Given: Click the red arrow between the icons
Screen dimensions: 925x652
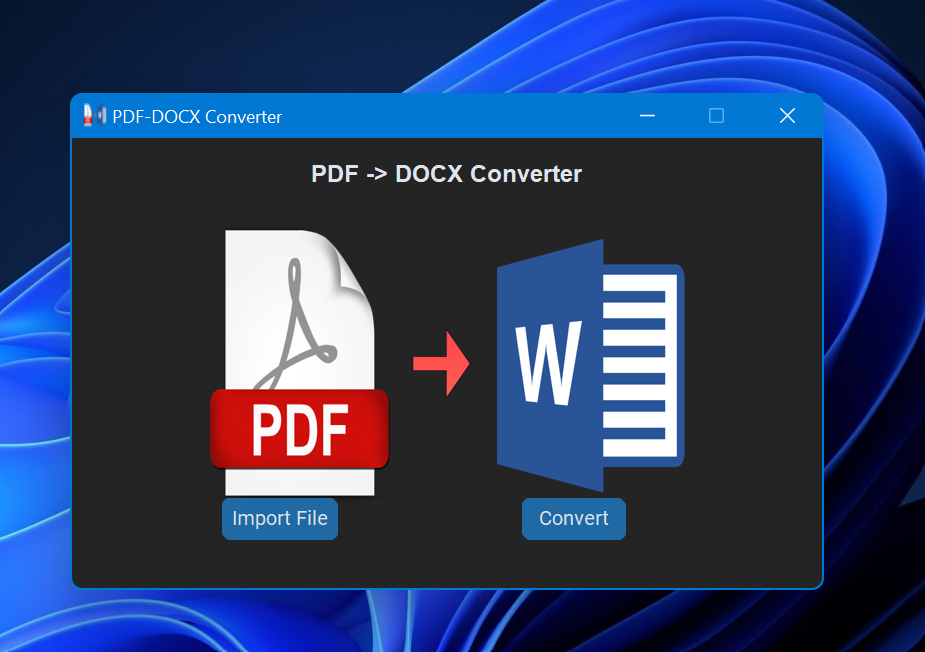Looking at the screenshot, I should tap(441, 363).
